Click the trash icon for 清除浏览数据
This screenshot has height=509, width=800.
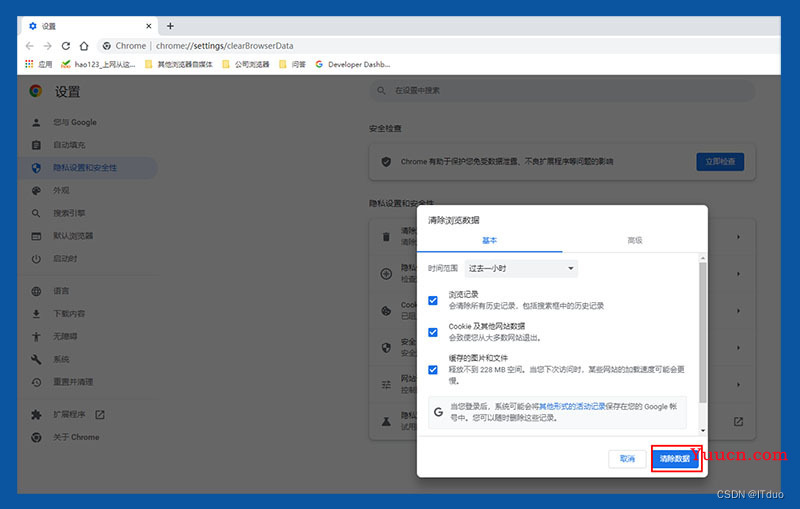(386, 237)
